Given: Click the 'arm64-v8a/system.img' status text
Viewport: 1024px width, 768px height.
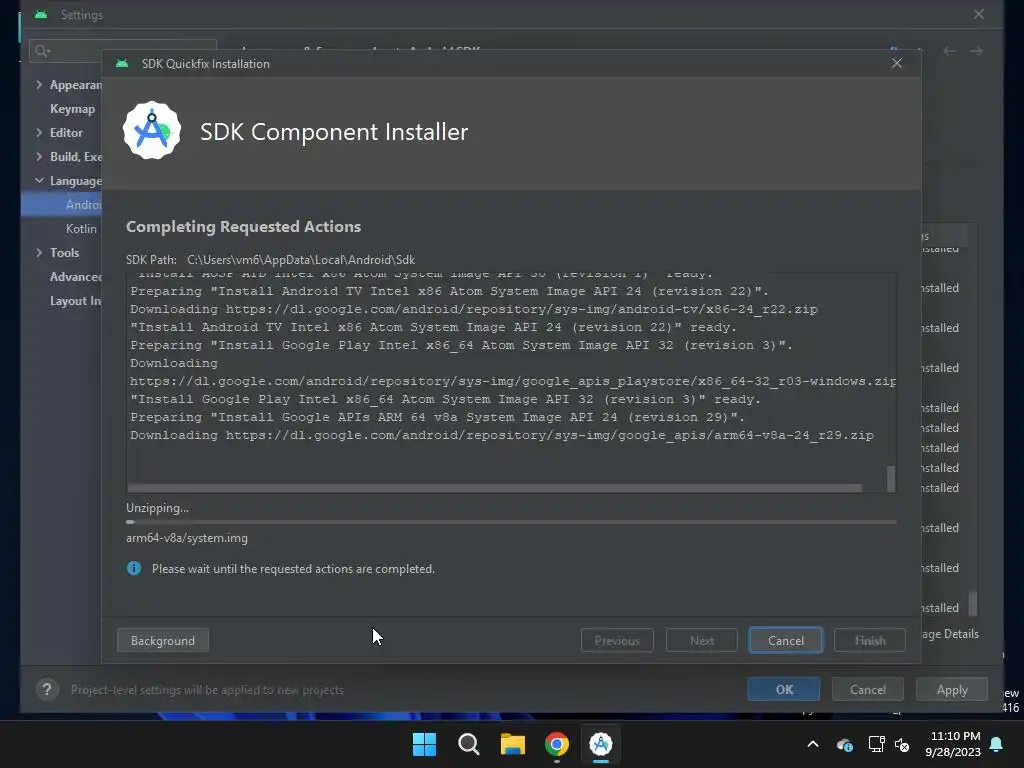Looking at the screenshot, I should [x=187, y=538].
